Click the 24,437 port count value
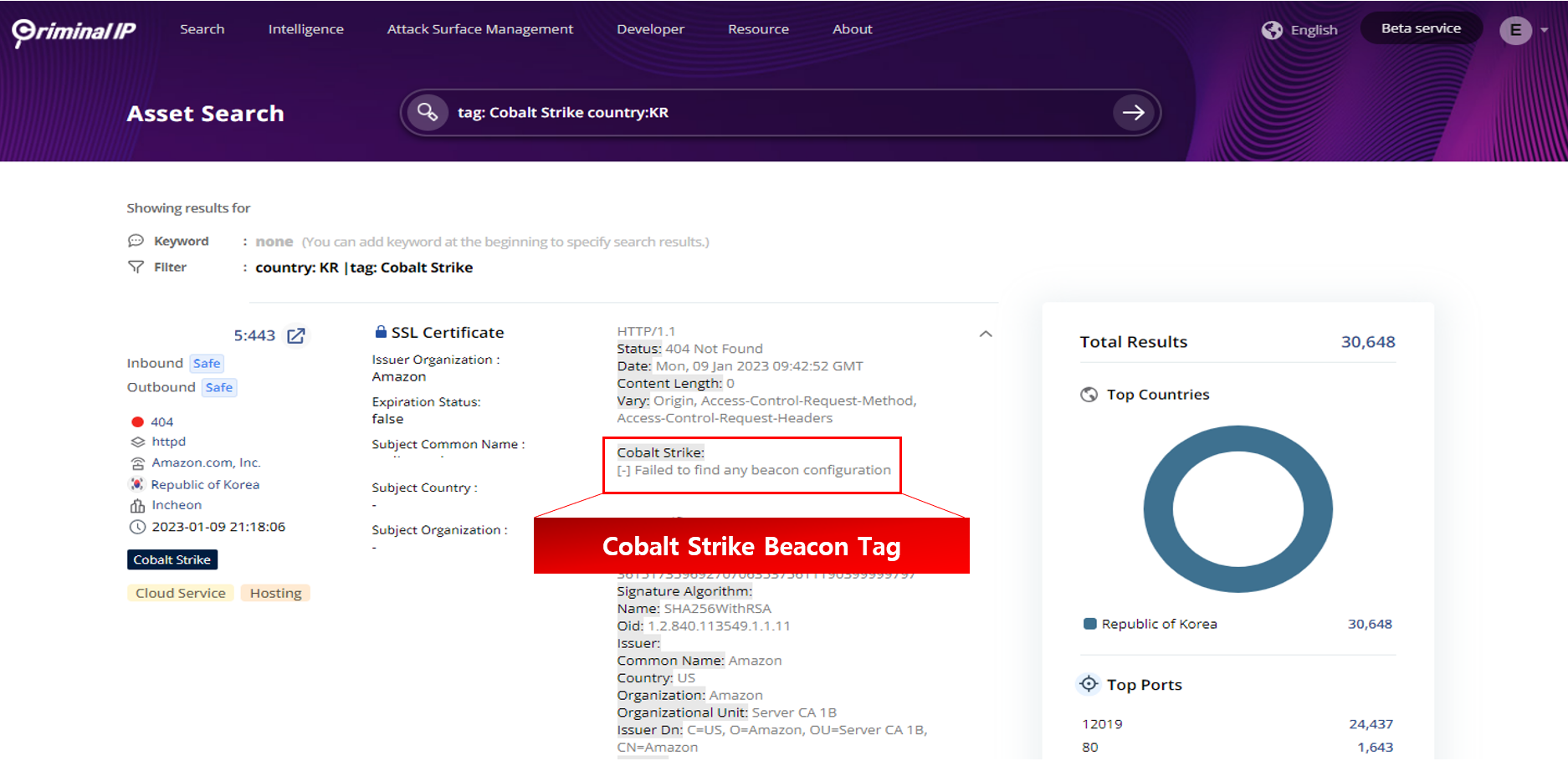 (1371, 724)
